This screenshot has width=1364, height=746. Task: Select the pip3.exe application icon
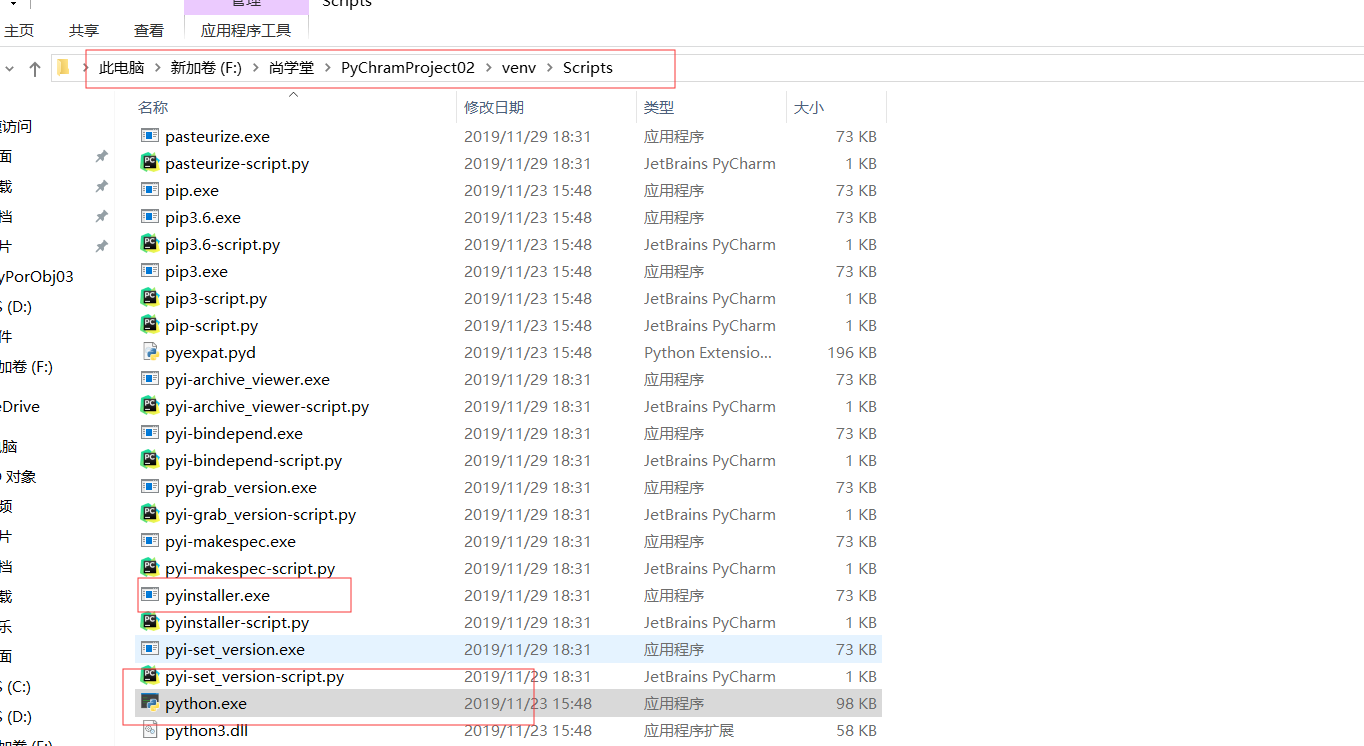[x=150, y=271]
